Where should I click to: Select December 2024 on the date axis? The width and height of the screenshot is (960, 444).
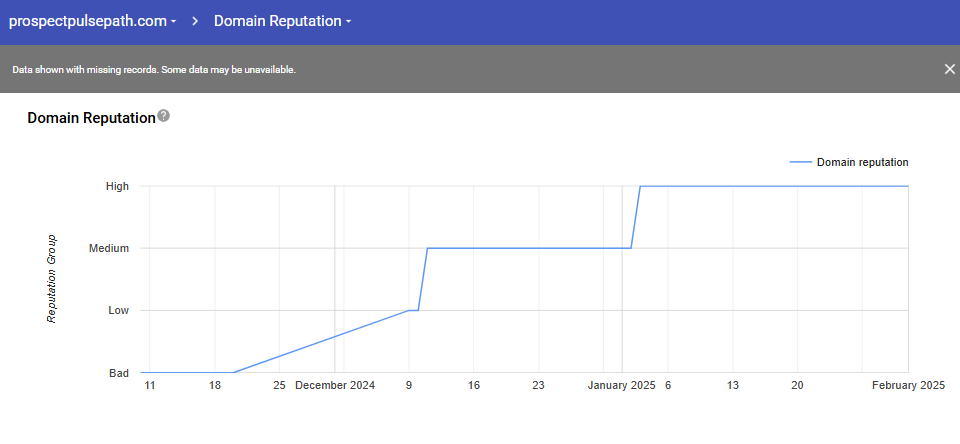pyautogui.click(x=335, y=385)
